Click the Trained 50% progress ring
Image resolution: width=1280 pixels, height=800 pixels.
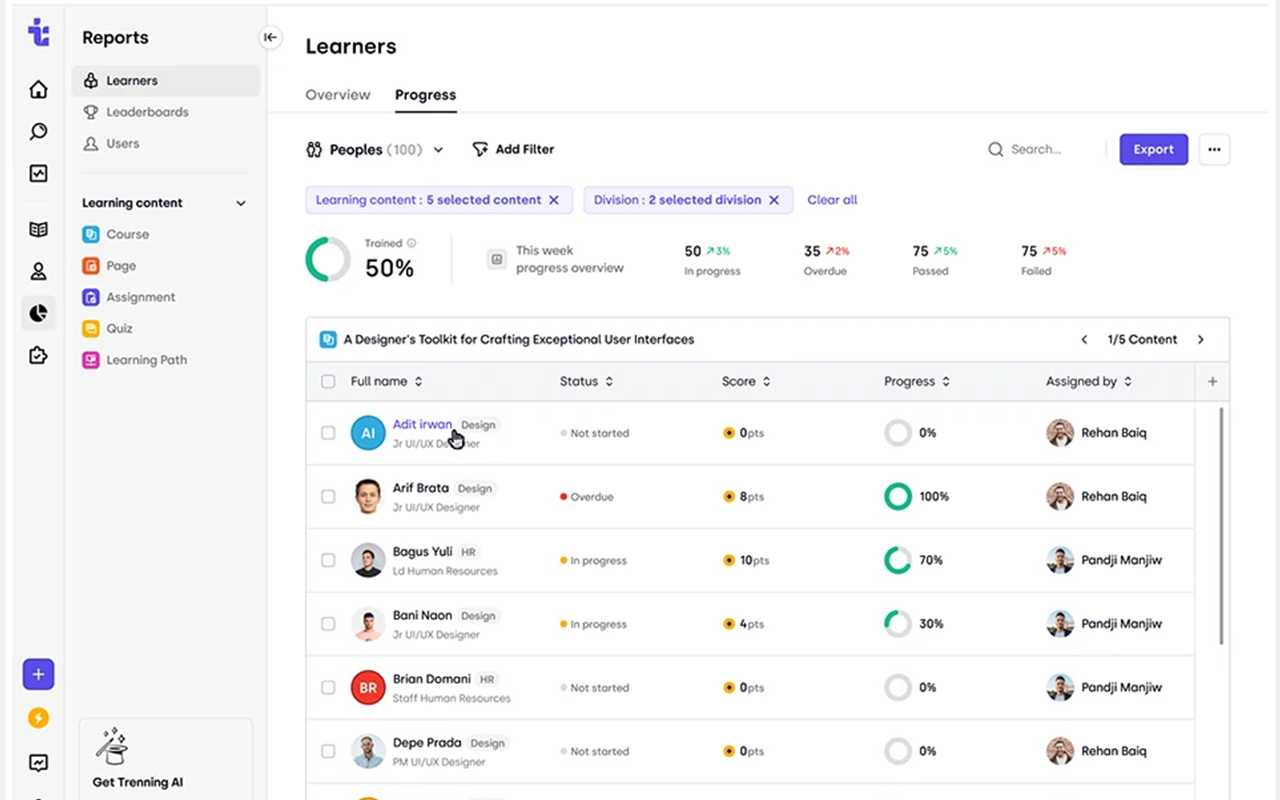point(327,260)
